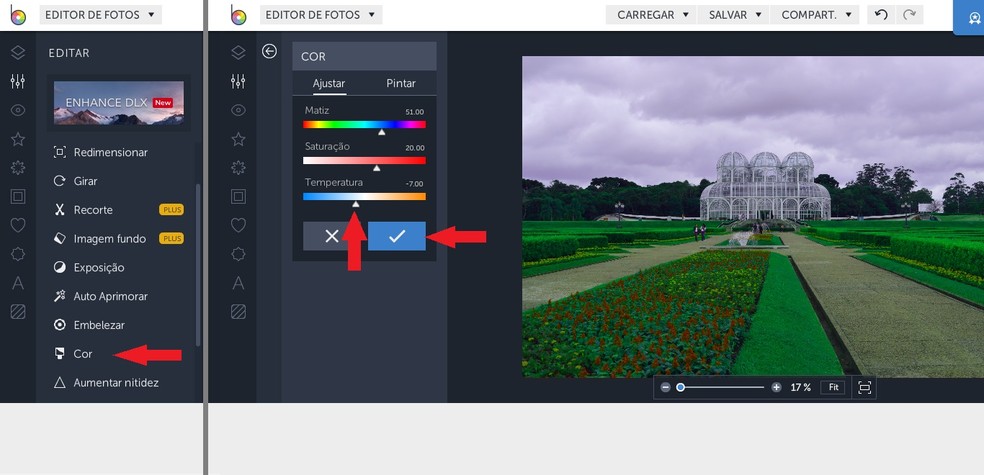Click the Saturação slider
Screen dimensions: 984x475
364,161
